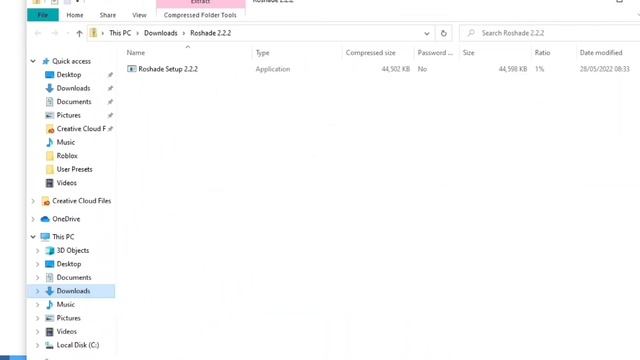Open the Share ribbon tab

tap(108, 15)
